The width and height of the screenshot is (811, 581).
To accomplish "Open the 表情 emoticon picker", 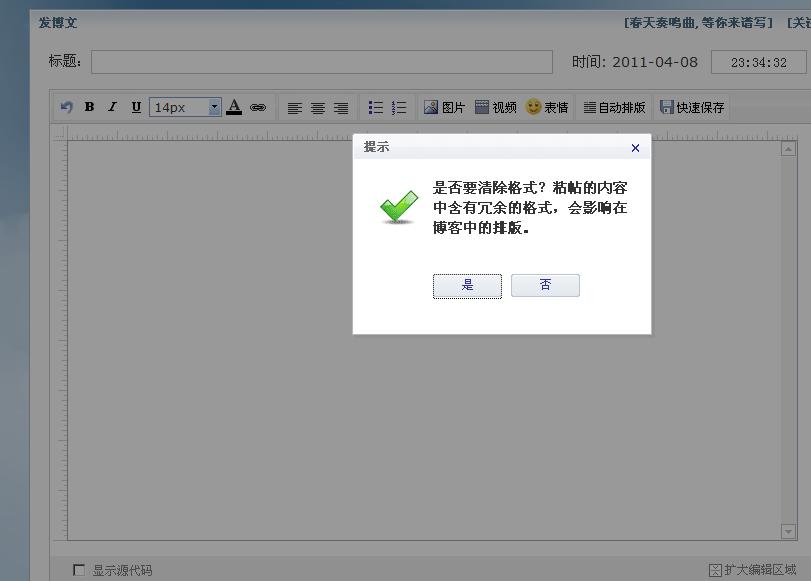I will [547, 107].
